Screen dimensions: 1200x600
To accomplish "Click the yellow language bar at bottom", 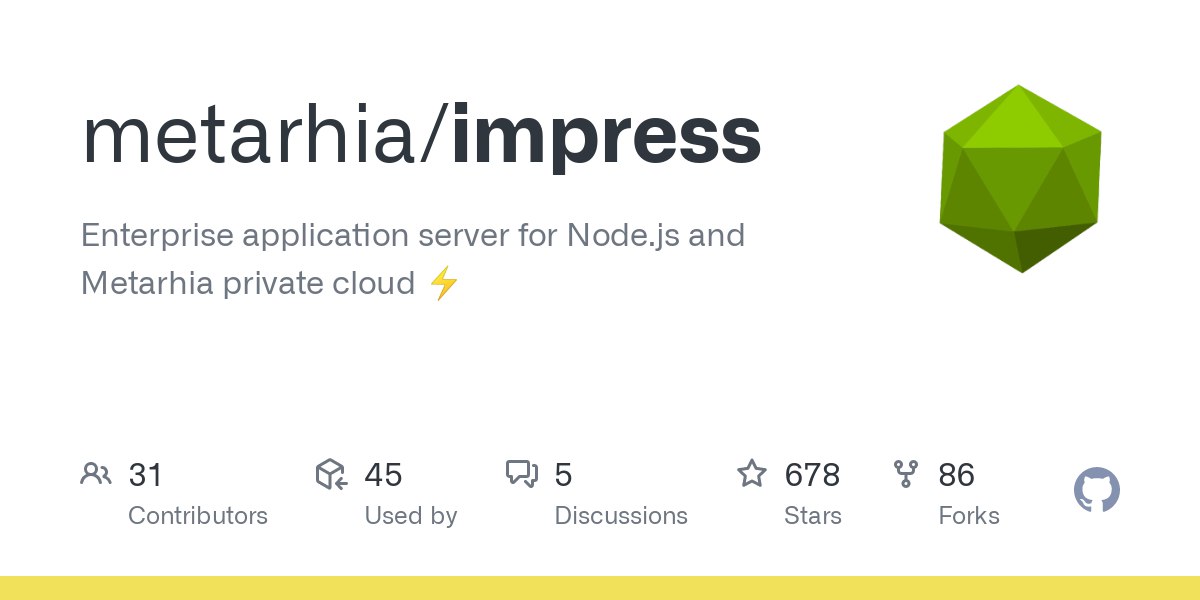I will click(x=600, y=588).
